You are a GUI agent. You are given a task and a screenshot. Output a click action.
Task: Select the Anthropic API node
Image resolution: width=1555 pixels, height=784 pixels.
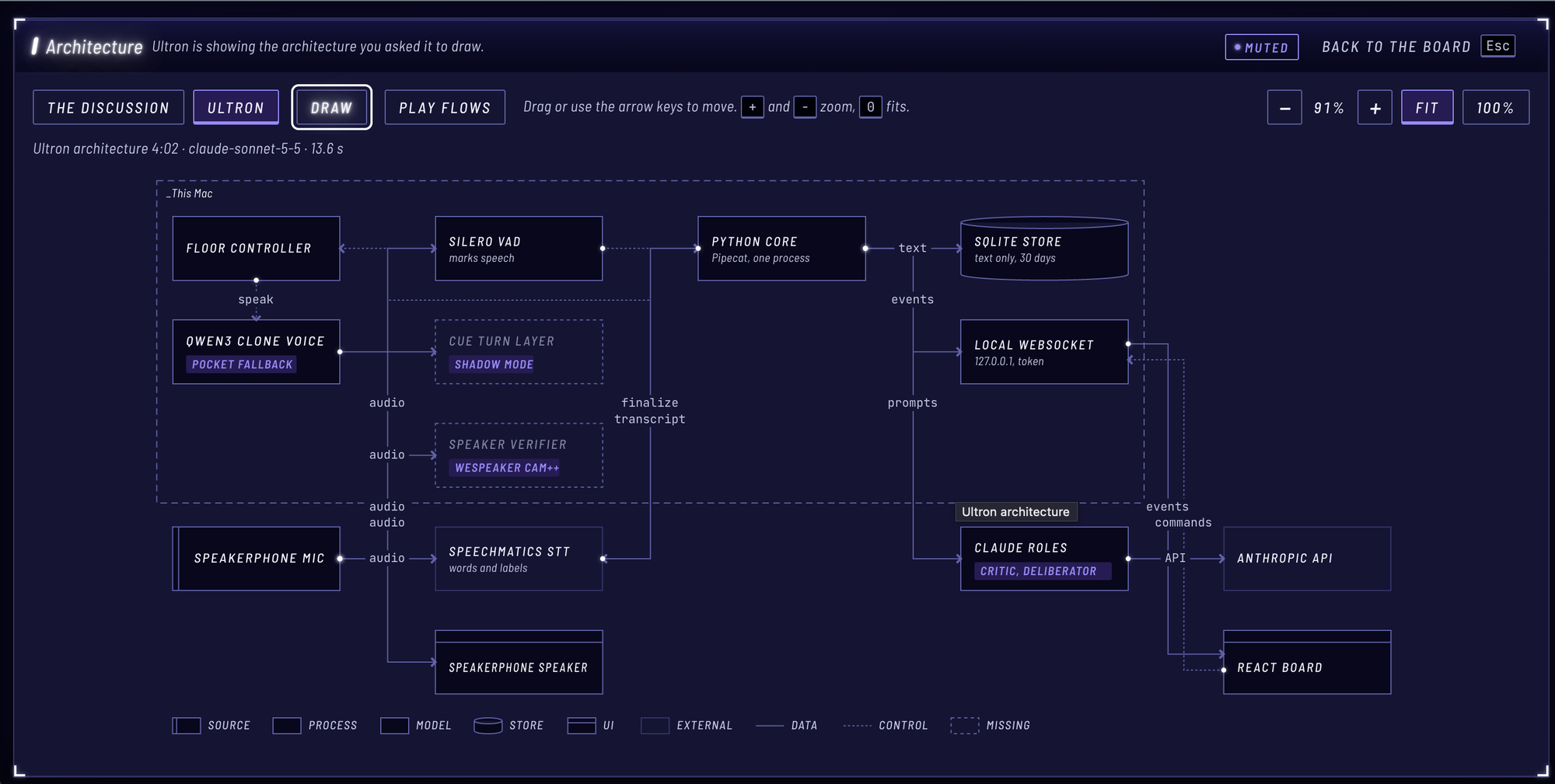pos(1307,559)
